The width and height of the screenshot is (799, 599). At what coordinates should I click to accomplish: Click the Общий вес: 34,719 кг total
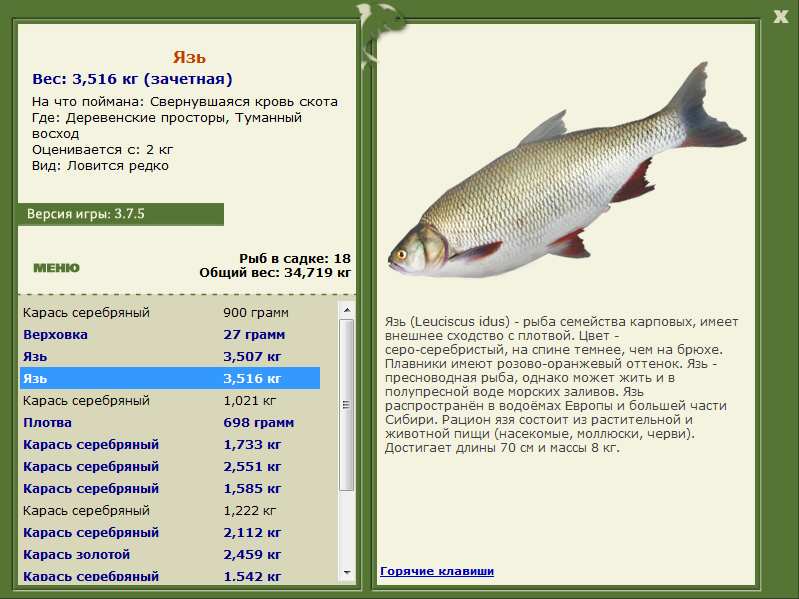pyautogui.click(x=275, y=273)
